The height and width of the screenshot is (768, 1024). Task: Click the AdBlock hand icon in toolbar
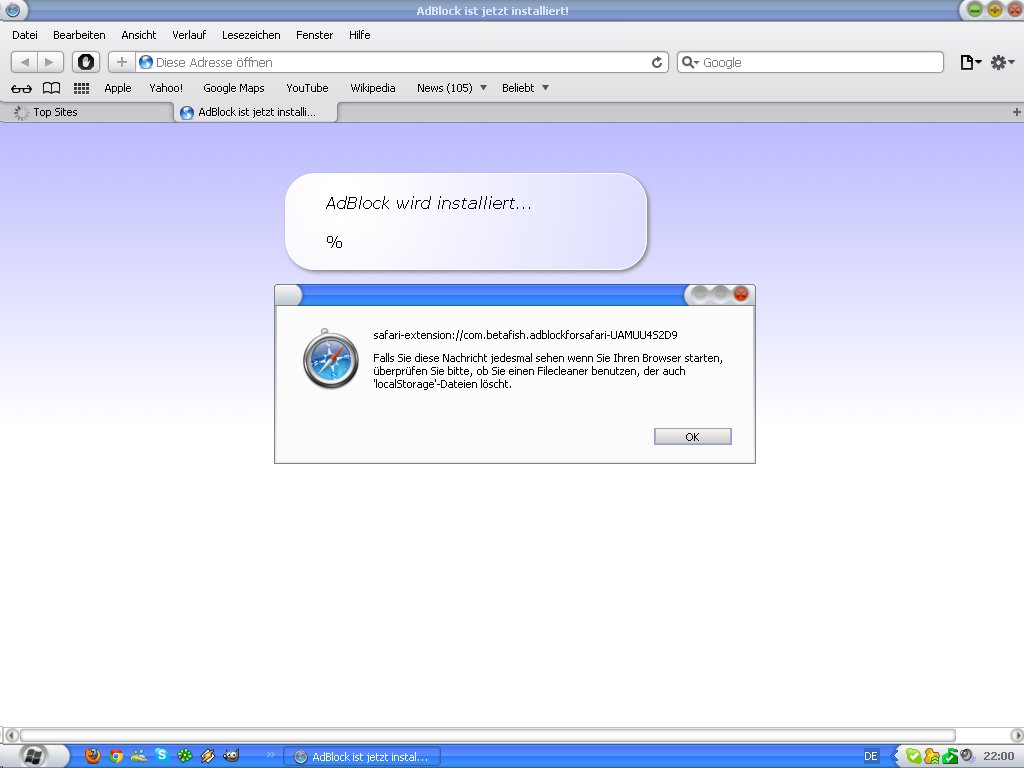pyautogui.click(x=86, y=62)
